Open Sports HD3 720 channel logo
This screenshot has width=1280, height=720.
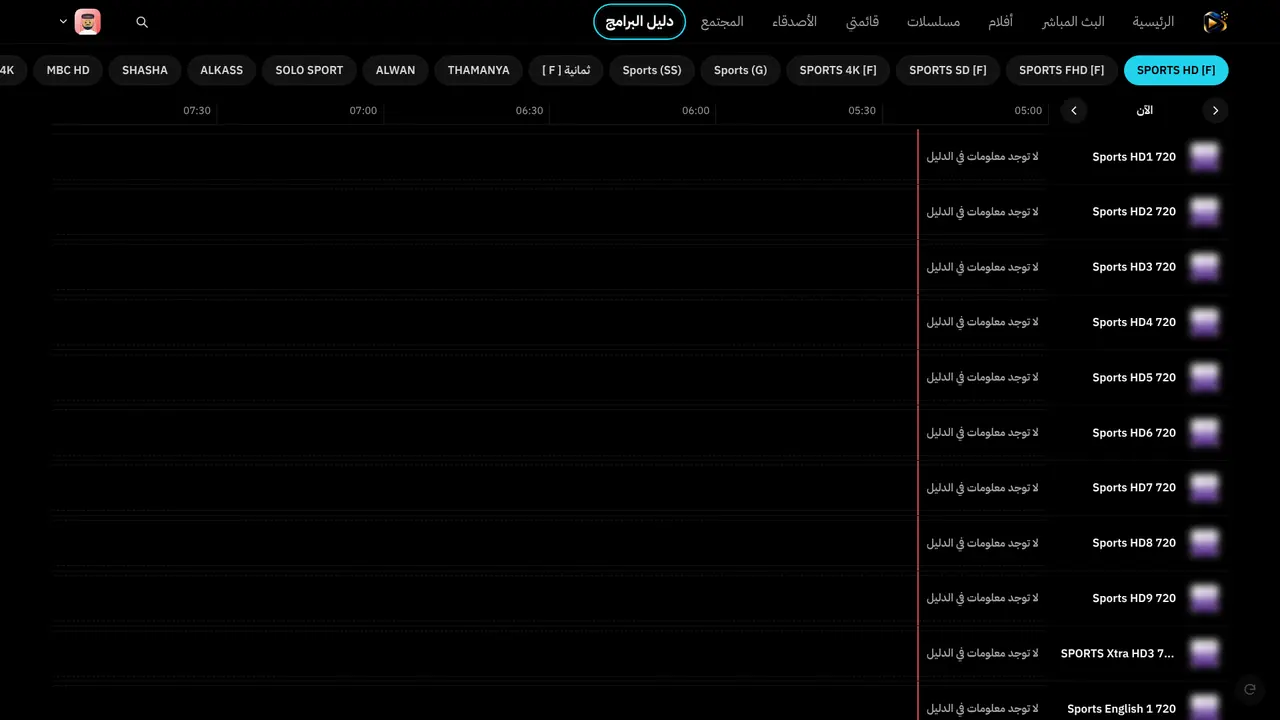[1204, 267]
